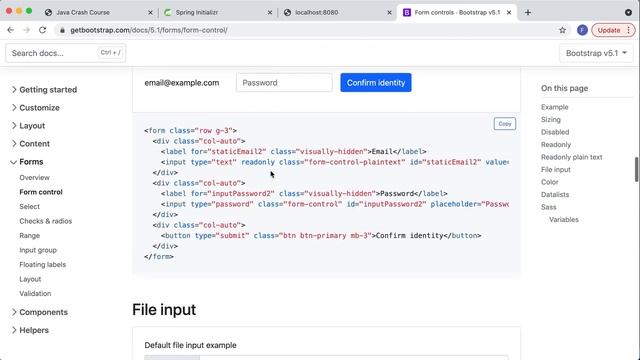640x360 pixels.
Task: Expand the Helpers section
Action: 30,330
